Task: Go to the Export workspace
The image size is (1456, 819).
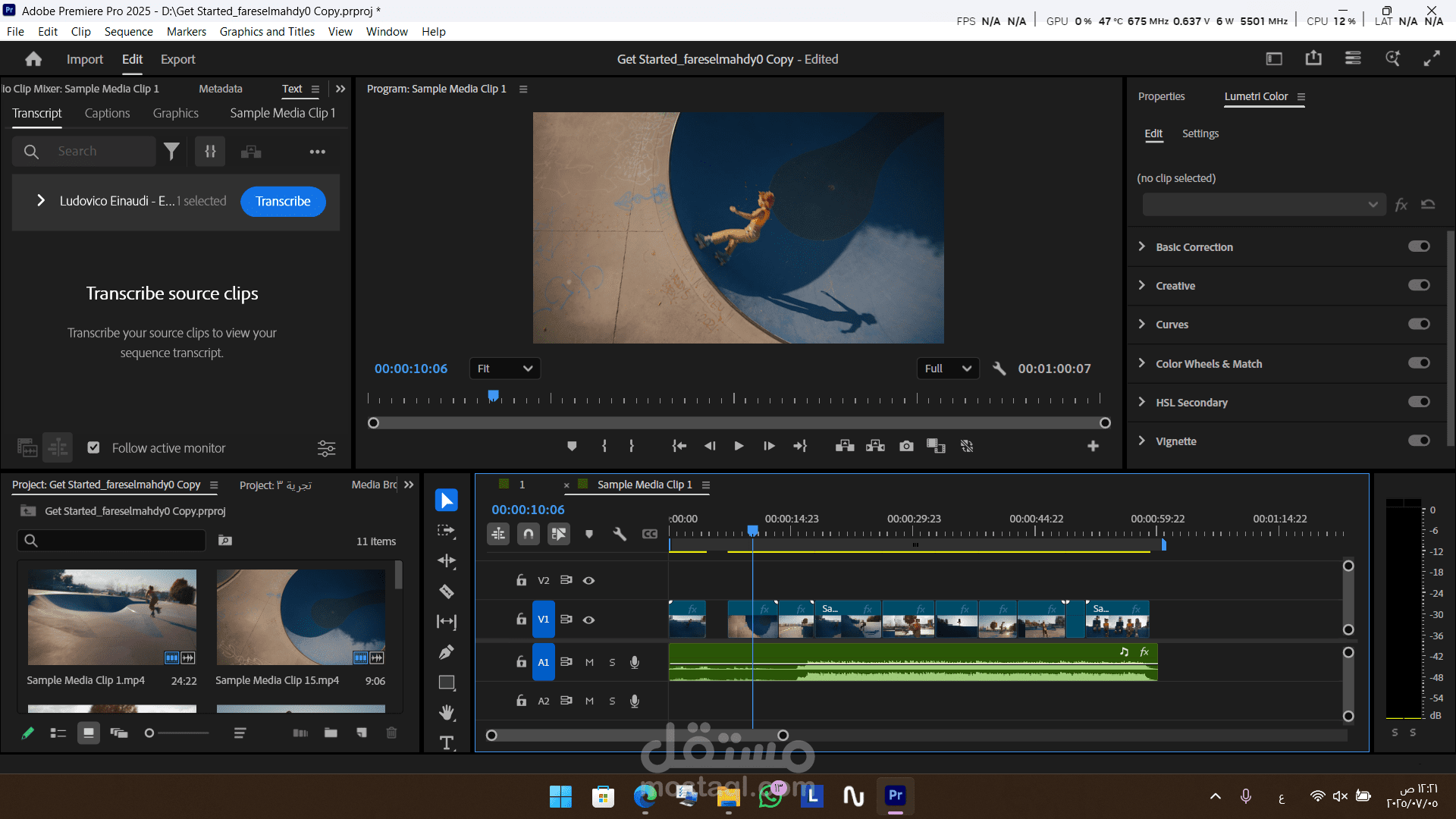Action: [178, 59]
